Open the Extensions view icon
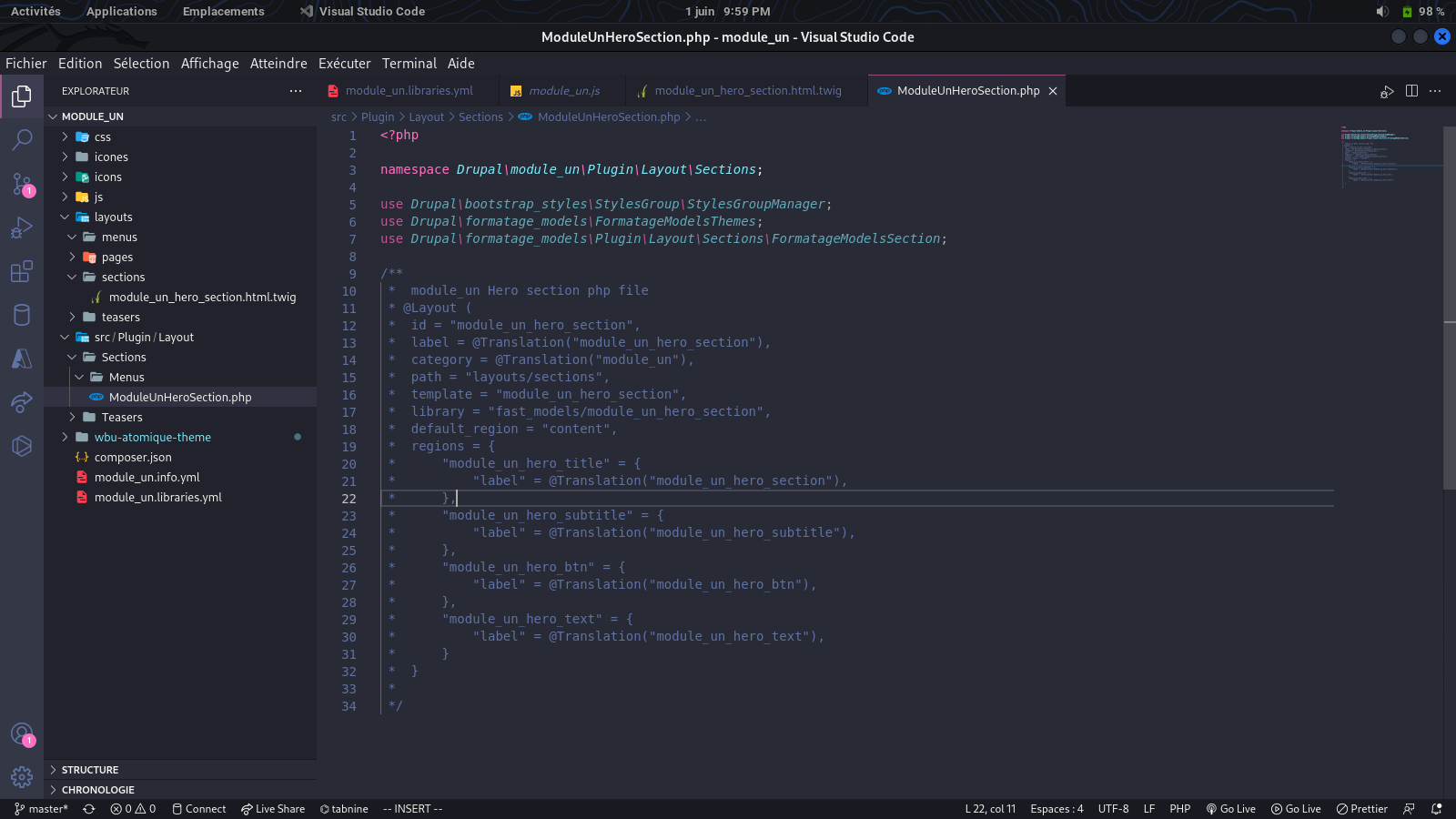This screenshot has height=819, width=1456. click(22, 271)
